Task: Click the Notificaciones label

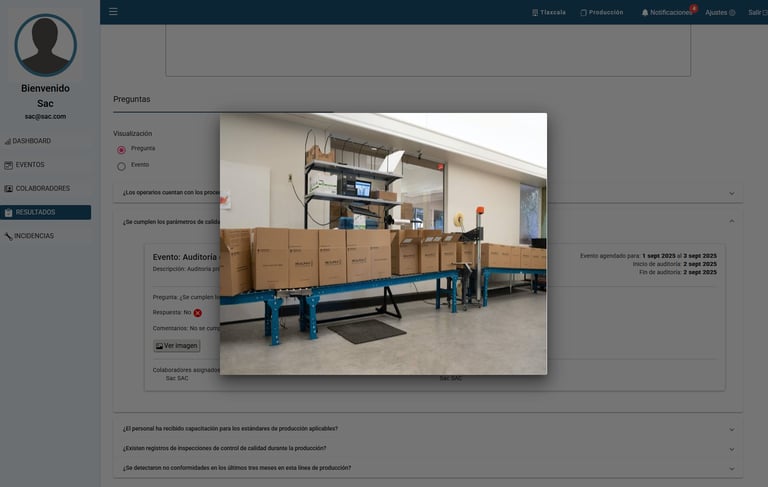Action: (x=671, y=13)
